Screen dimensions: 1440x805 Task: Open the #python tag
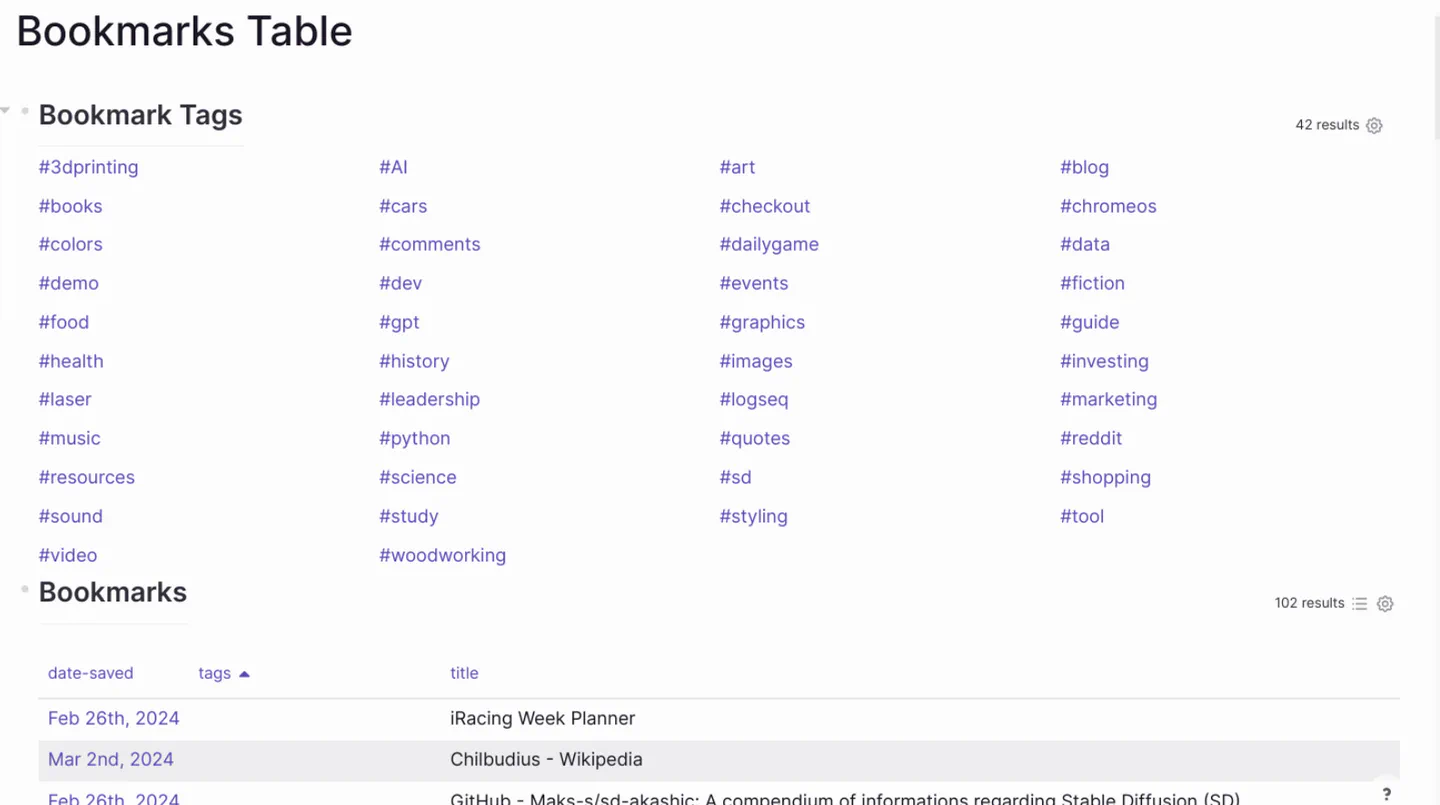[414, 438]
